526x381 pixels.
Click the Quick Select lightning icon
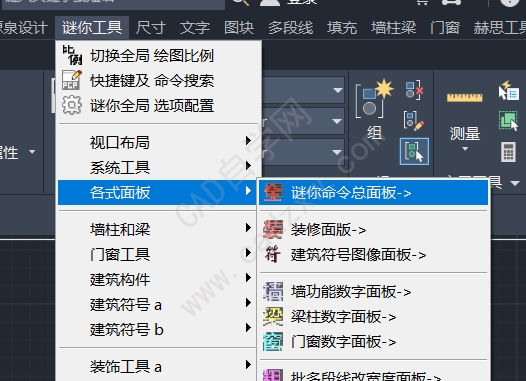[508, 90]
